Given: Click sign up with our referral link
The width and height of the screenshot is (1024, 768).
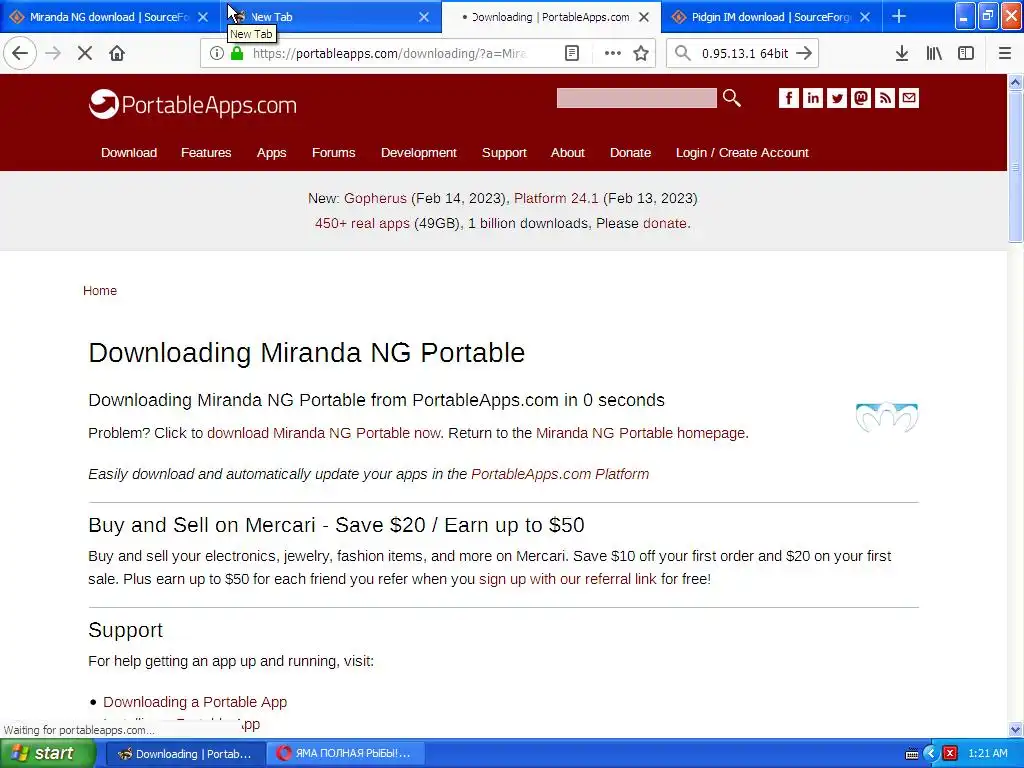Looking at the screenshot, I should [x=568, y=579].
